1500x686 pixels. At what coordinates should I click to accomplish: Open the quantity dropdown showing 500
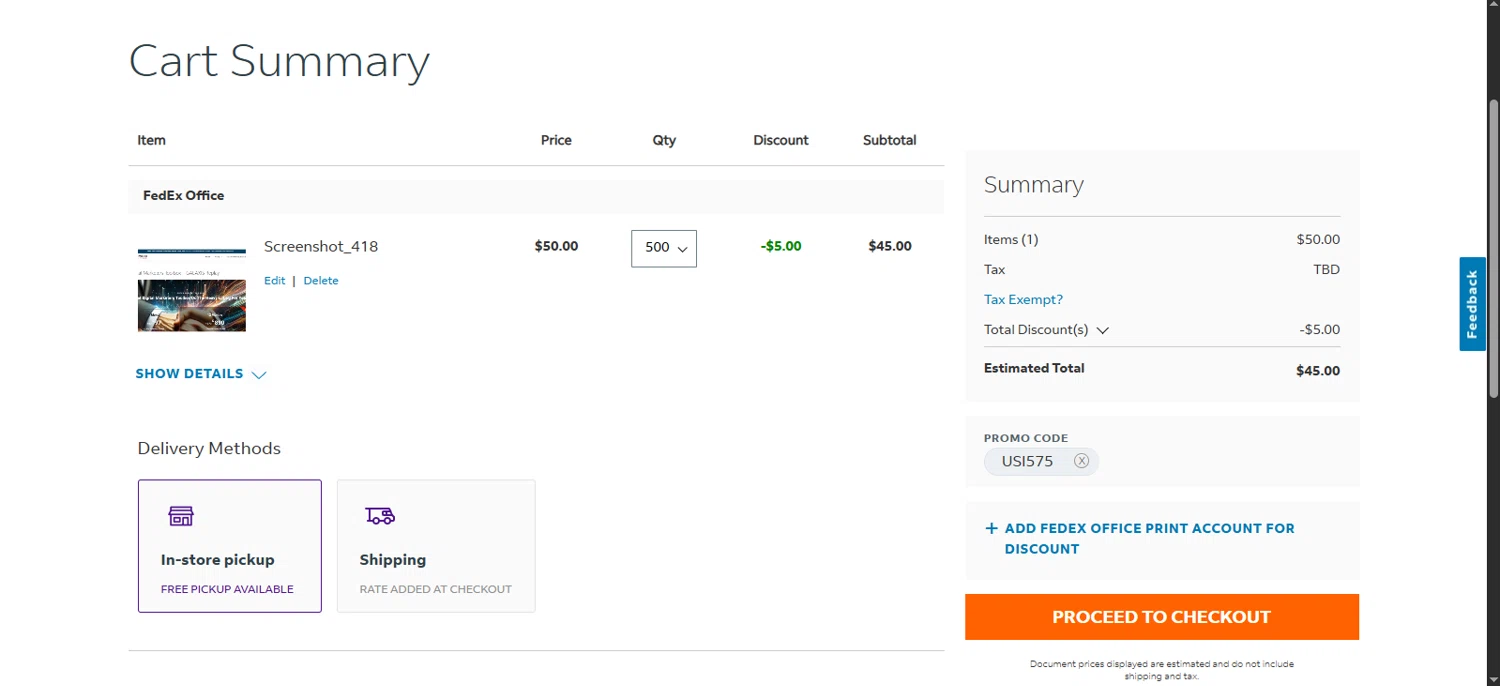coord(664,248)
